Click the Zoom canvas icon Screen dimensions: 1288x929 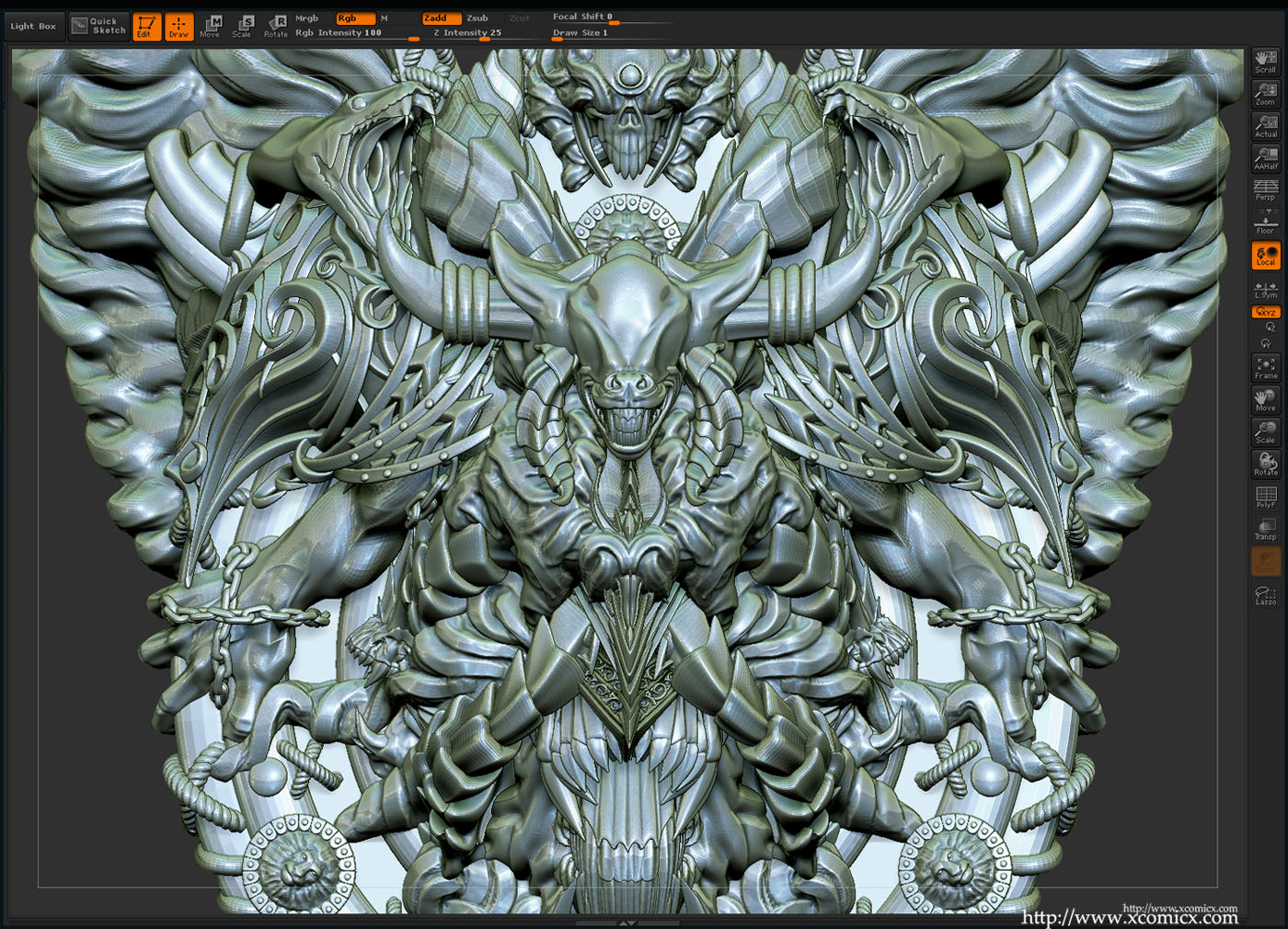[1266, 94]
